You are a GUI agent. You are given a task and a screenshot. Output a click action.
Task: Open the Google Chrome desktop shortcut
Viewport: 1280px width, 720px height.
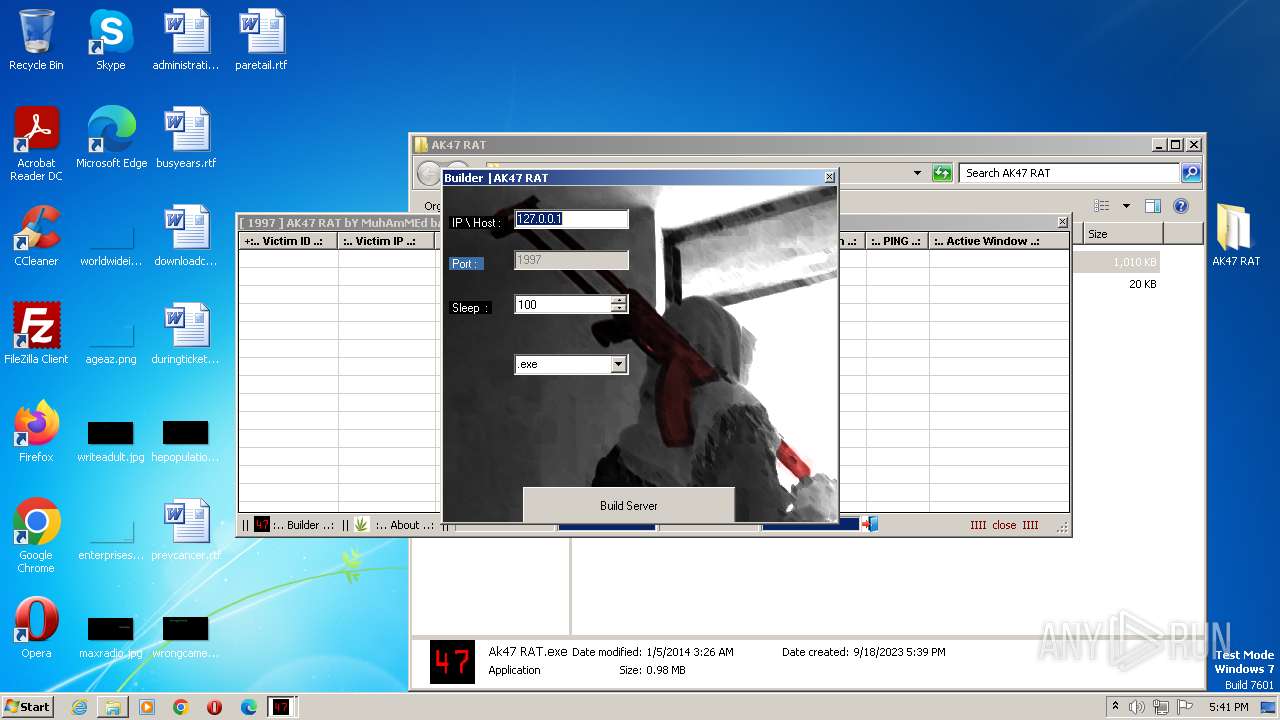(x=36, y=536)
